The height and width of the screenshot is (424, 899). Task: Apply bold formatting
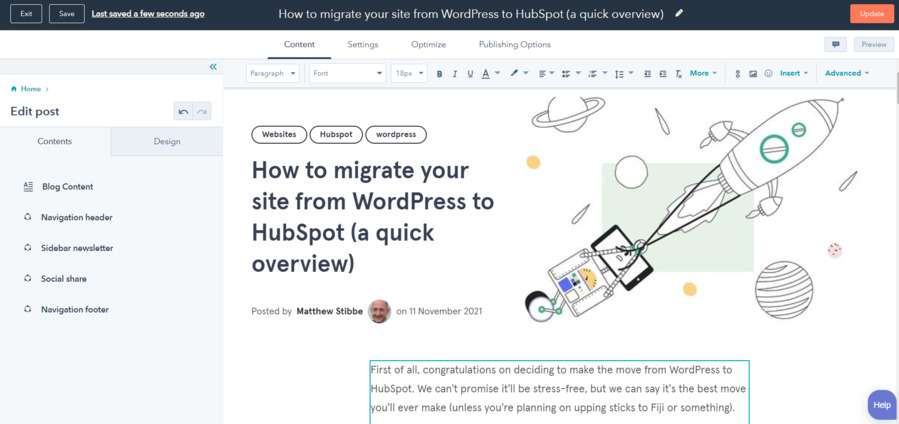pos(440,74)
